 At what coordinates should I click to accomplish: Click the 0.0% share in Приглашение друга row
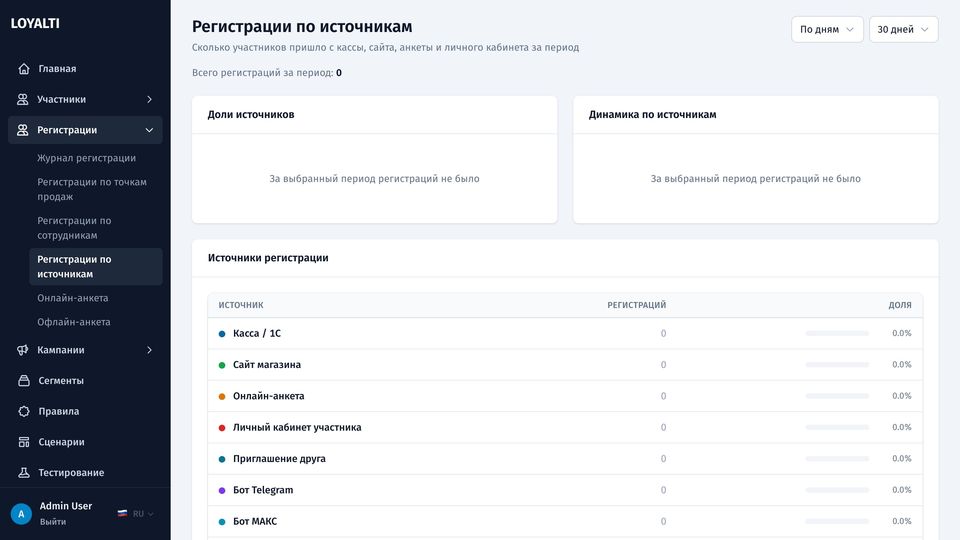(901, 459)
